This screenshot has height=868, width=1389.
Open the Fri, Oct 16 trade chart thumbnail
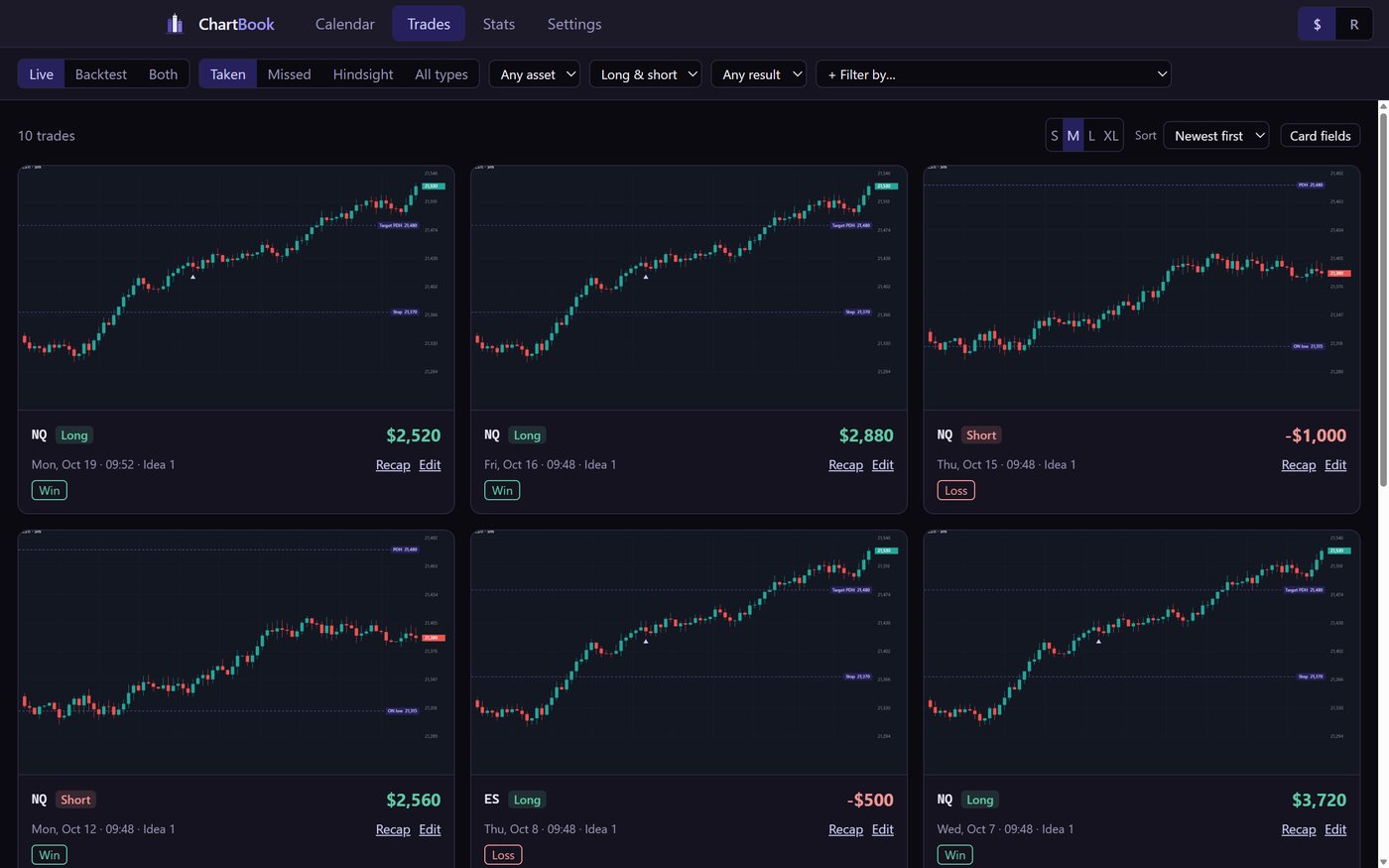[x=689, y=288]
